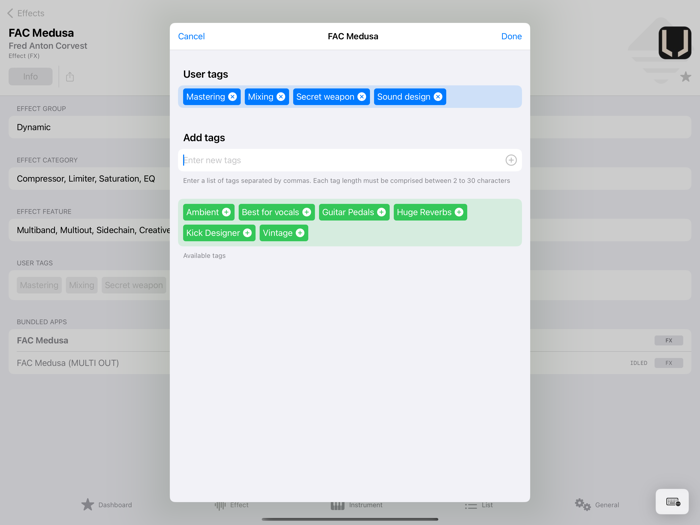
Task: Tap FX badge on MULTI OUT row
Action: click(x=668, y=363)
